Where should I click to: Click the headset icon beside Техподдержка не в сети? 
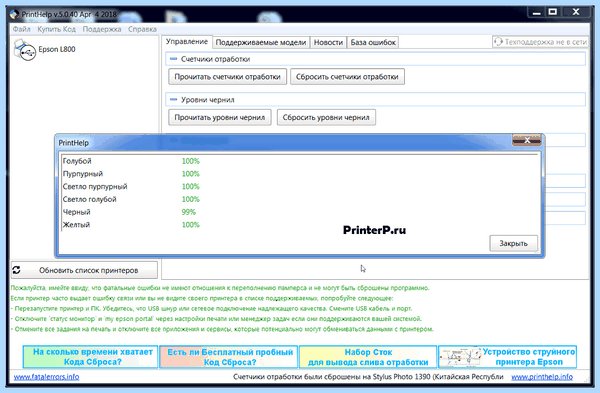tap(498, 42)
